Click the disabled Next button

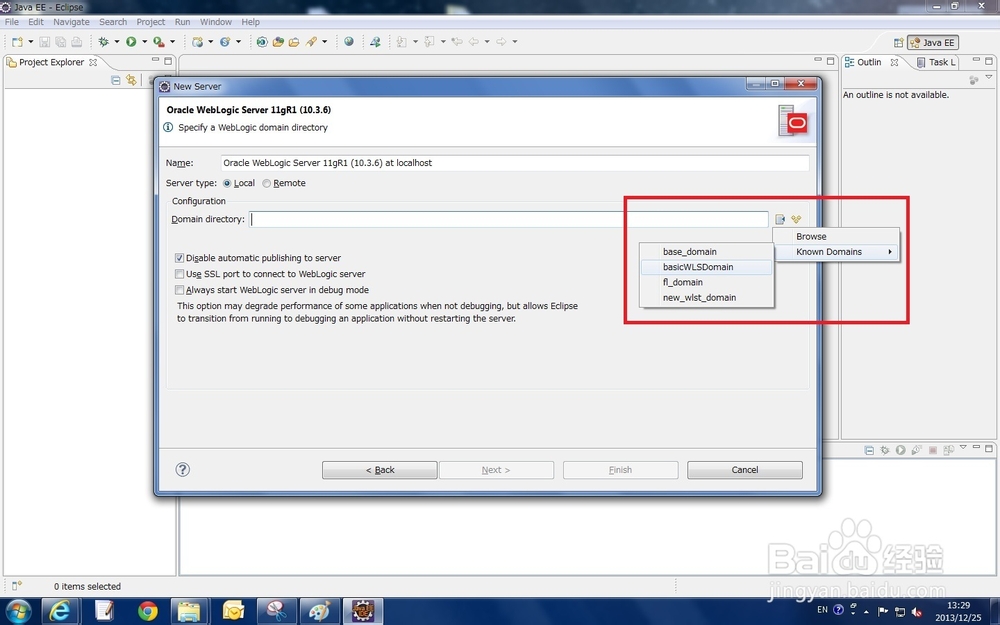coord(496,470)
